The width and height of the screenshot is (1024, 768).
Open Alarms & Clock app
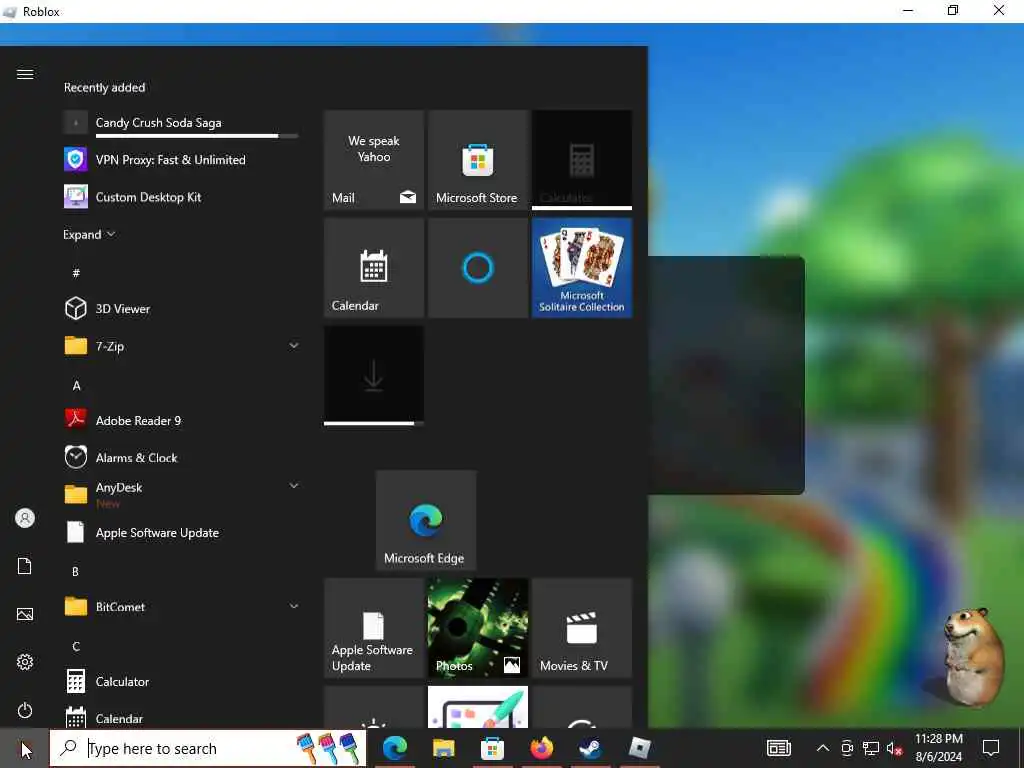[x=181, y=458]
